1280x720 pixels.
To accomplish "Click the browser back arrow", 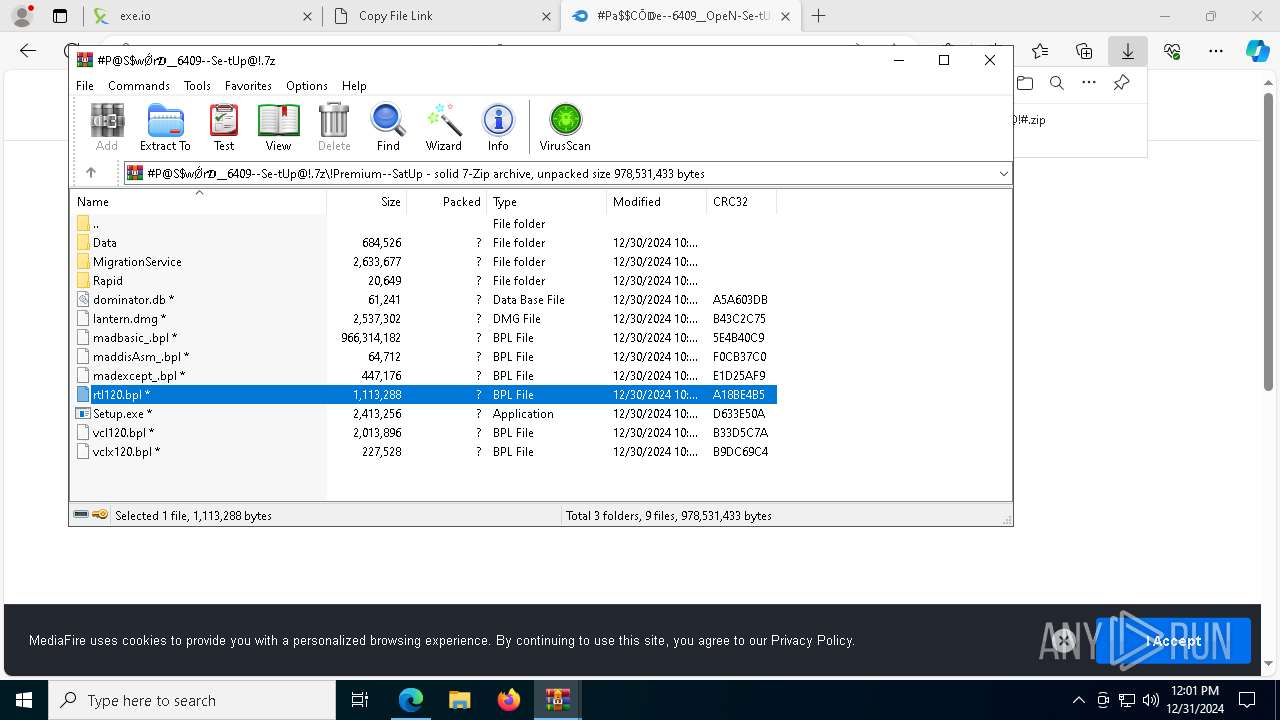I will (28, 51).
